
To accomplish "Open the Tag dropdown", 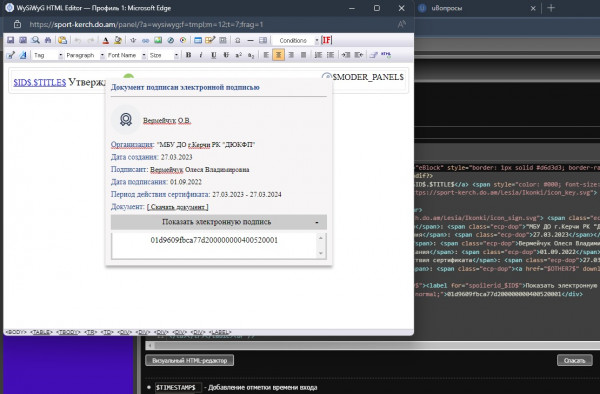I will point(47,55).
